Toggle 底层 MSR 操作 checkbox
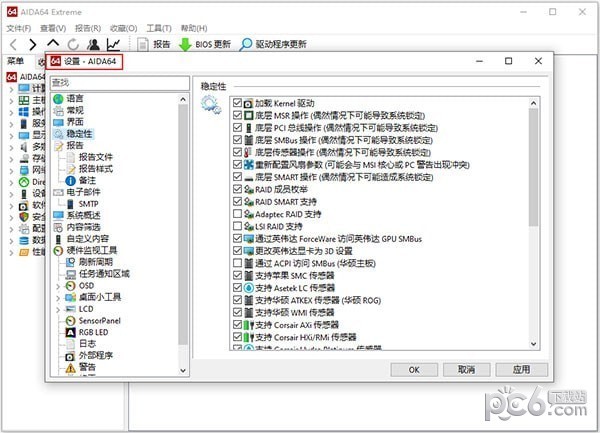This screenshot has width=600, height=433. coord(237,115)
